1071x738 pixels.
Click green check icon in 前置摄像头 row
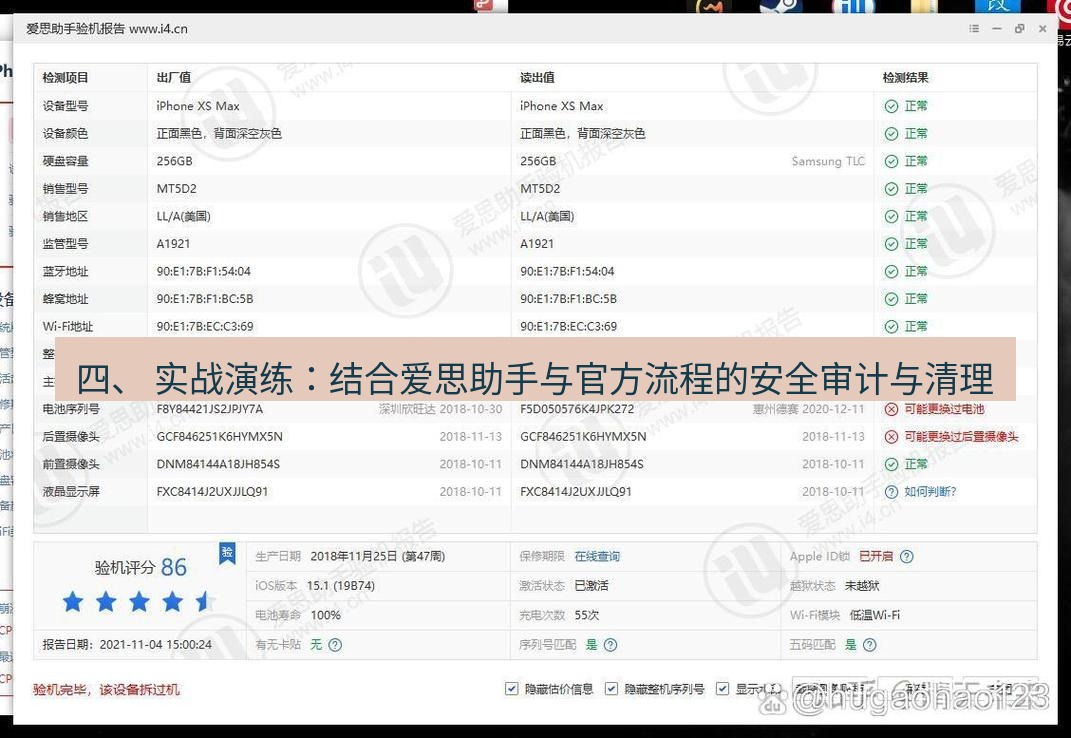pyautogui.click(x=891, y=465)
